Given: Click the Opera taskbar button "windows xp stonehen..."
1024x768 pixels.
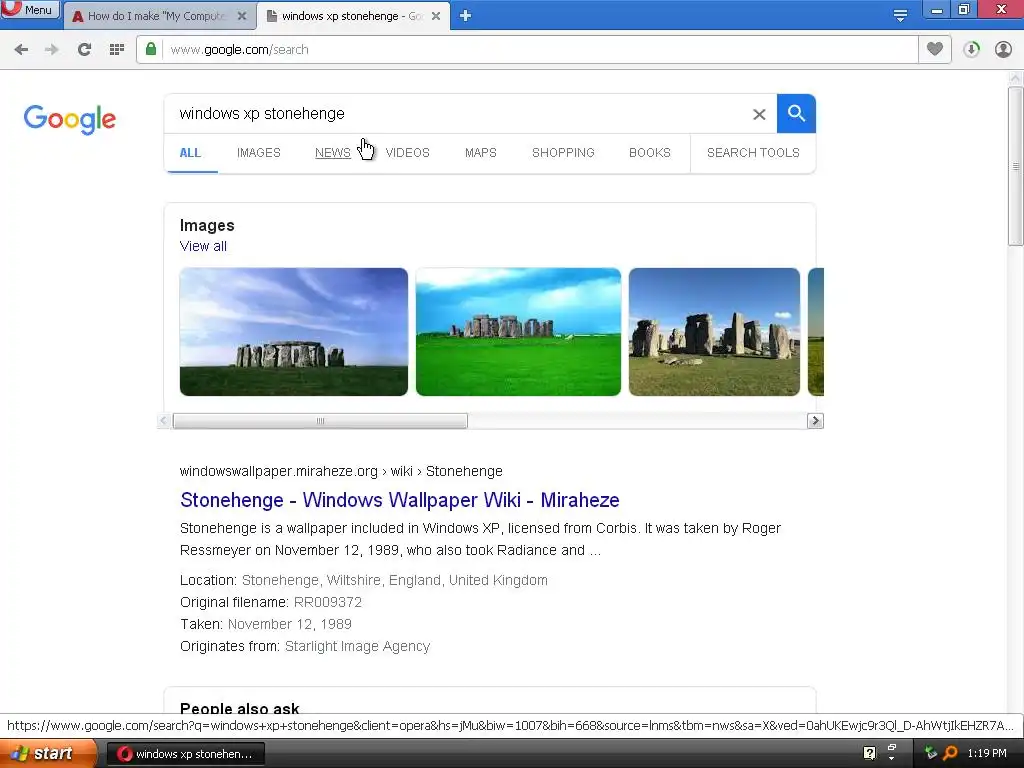Looking at the screenshot, I should click(185, 754).
